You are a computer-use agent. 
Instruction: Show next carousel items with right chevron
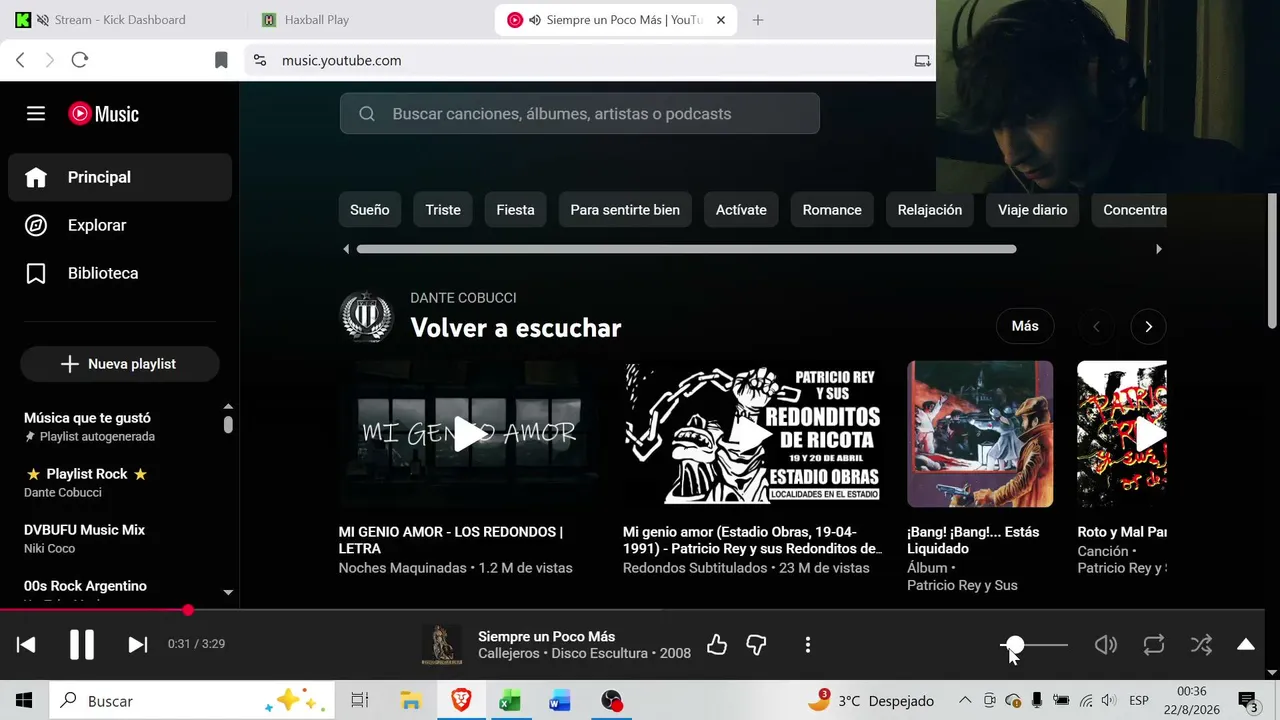1149,326
